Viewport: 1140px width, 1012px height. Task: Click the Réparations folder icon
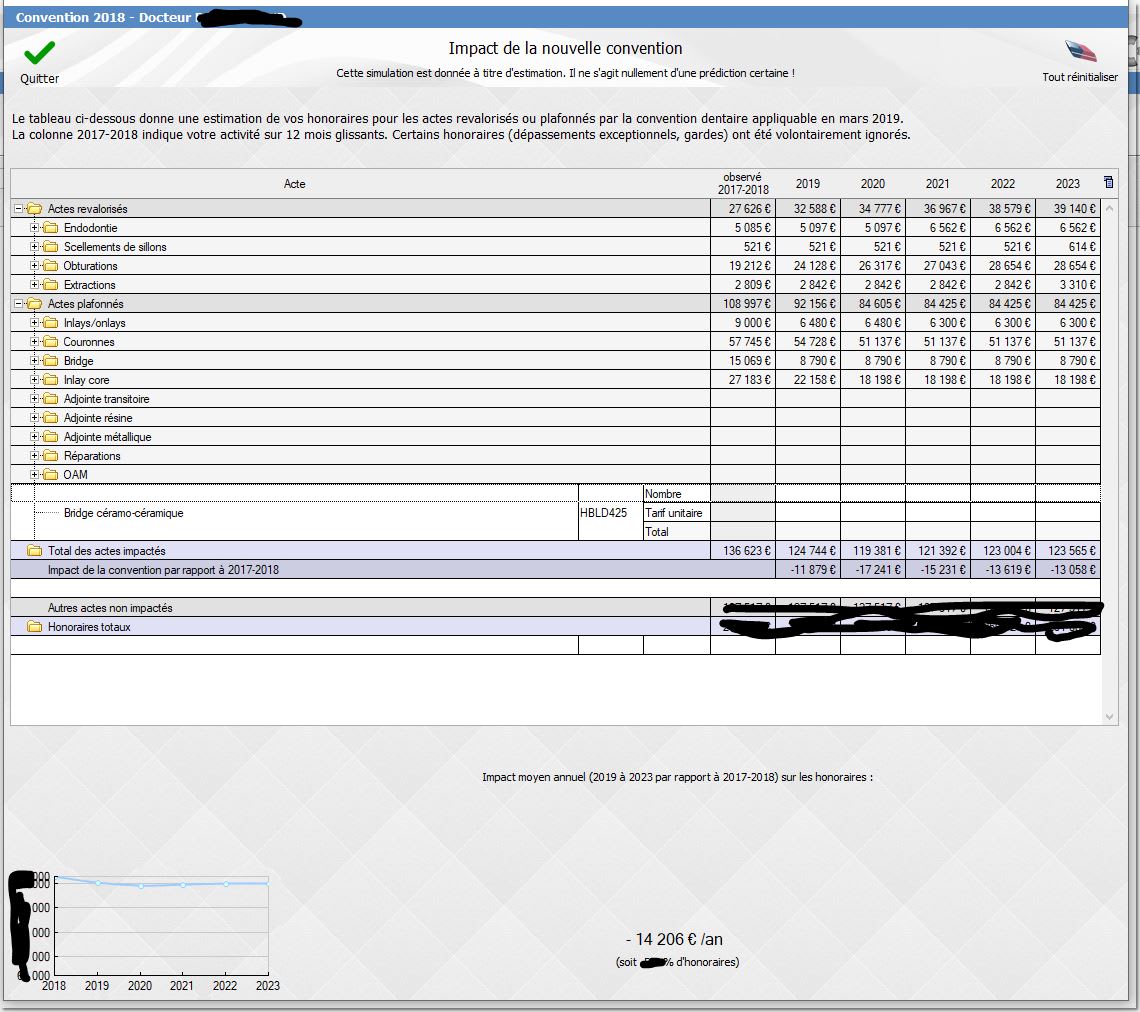[x=50, y=455]
